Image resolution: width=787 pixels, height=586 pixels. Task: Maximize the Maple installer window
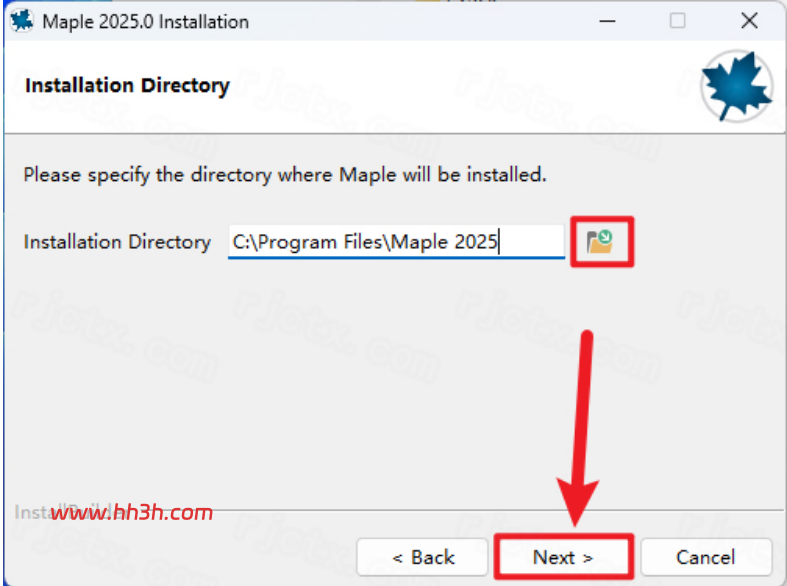click(678, 21)
